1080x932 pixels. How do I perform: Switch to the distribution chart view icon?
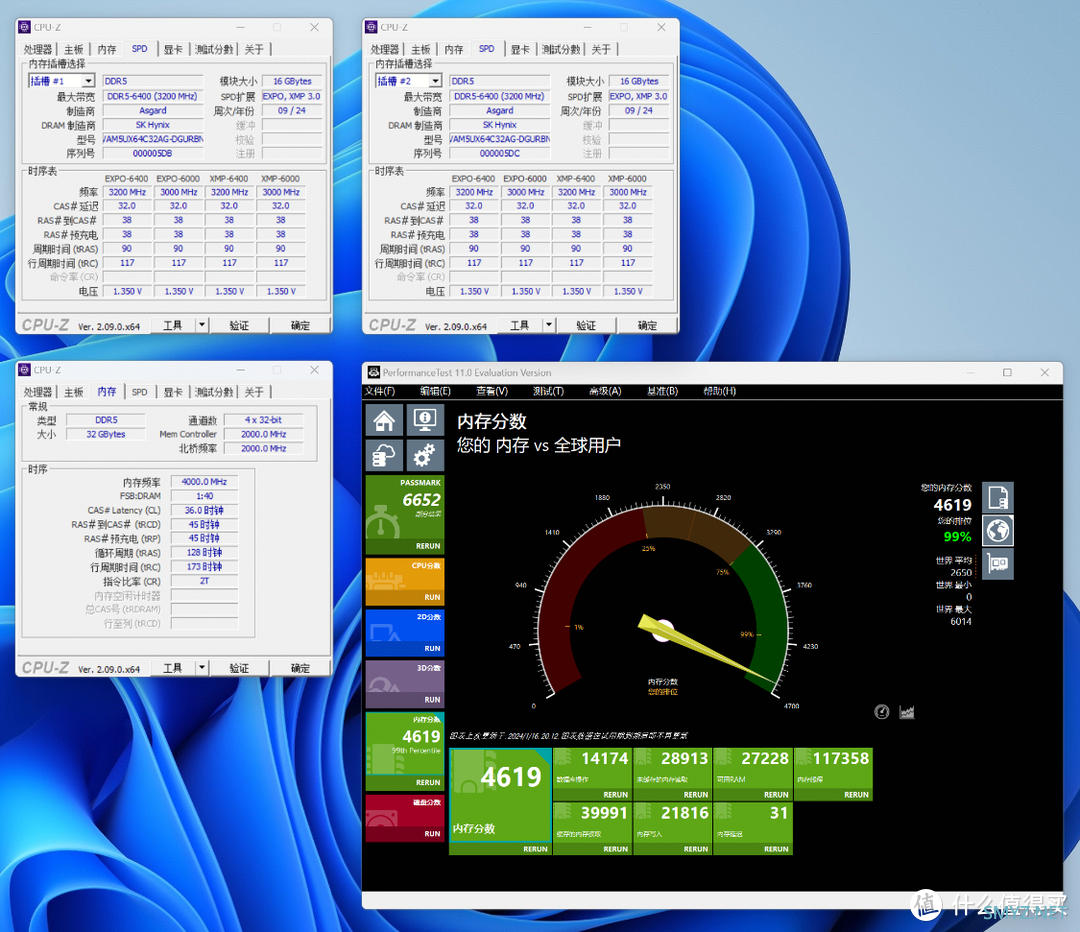click(906, 712)
